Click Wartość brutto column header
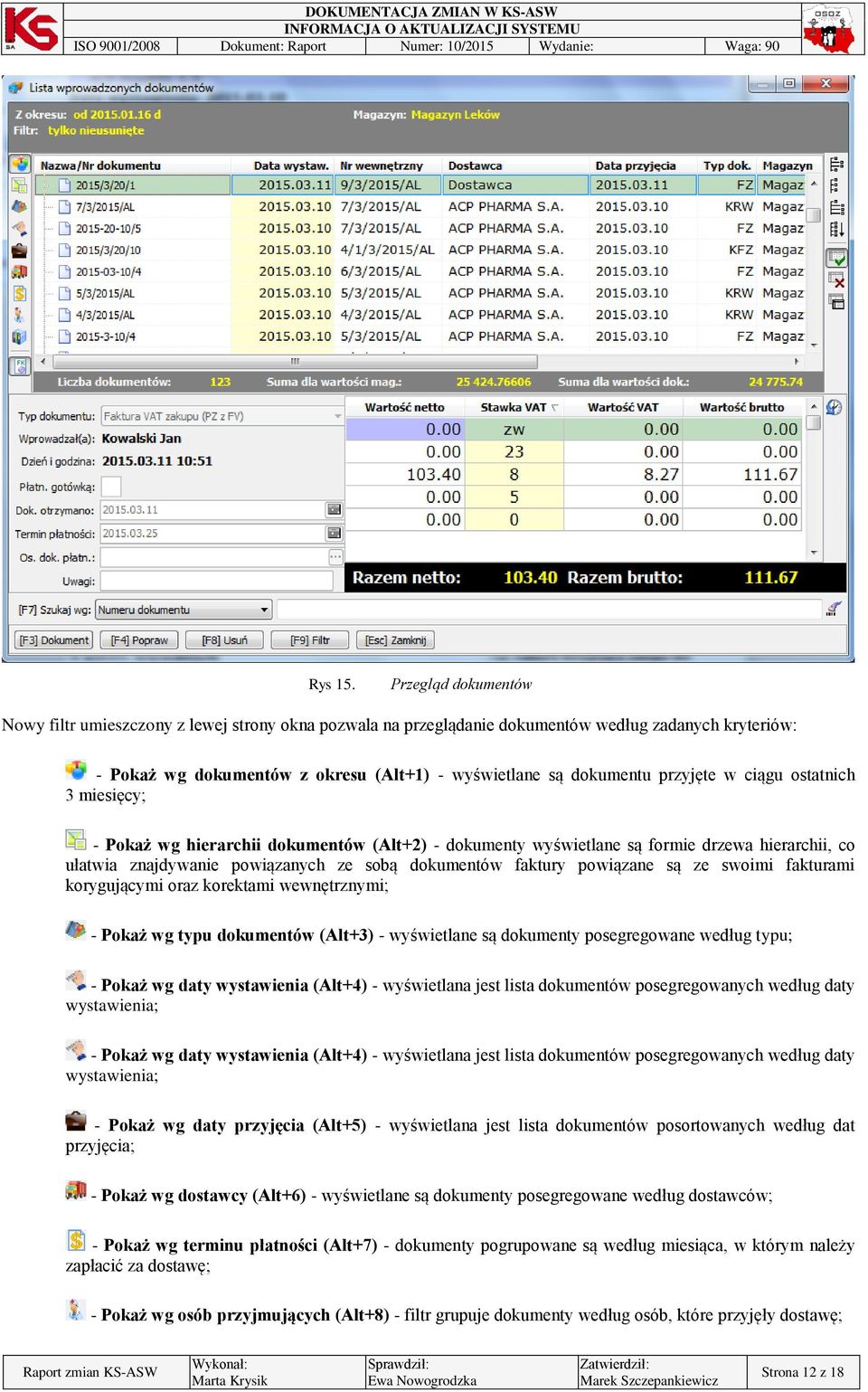Screen dimensions: 868x1392 (x=742, y=407)
